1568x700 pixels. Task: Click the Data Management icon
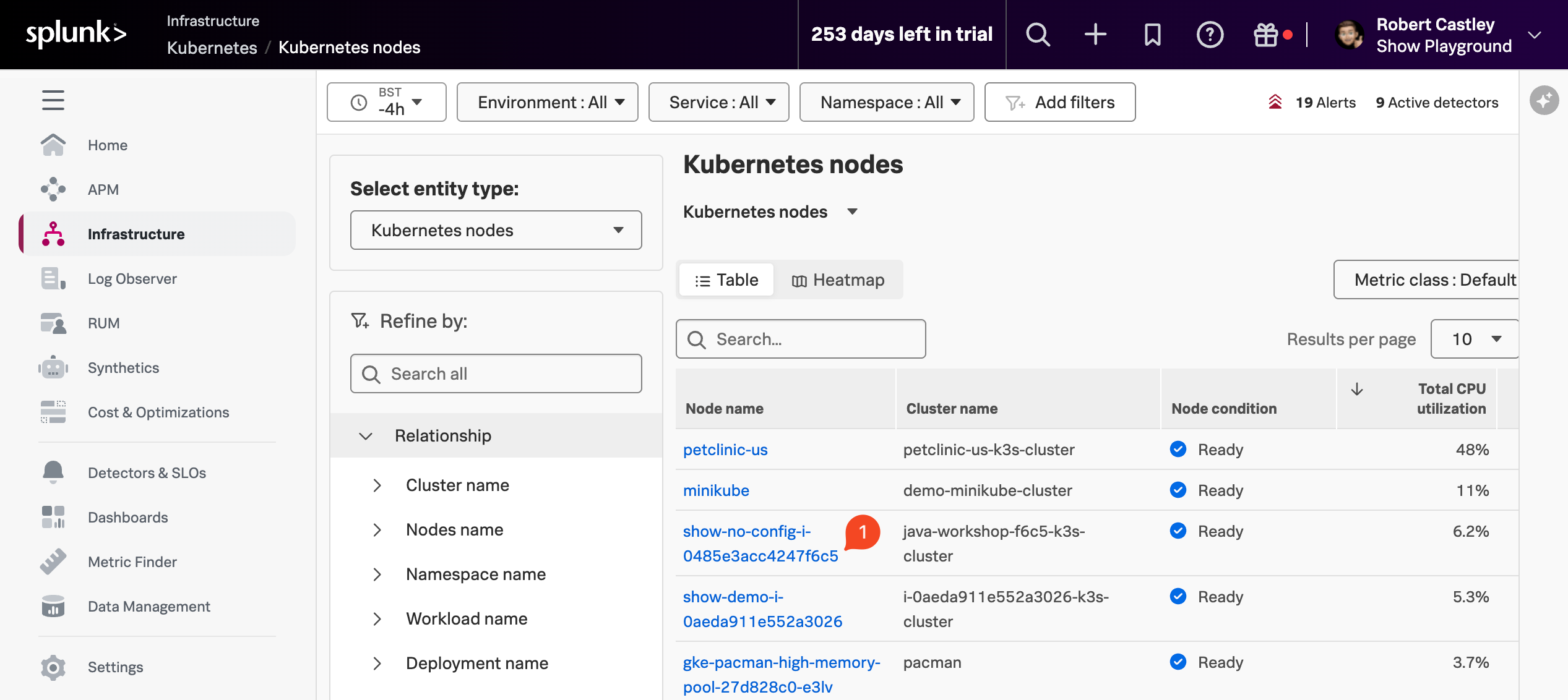(53, 606)
